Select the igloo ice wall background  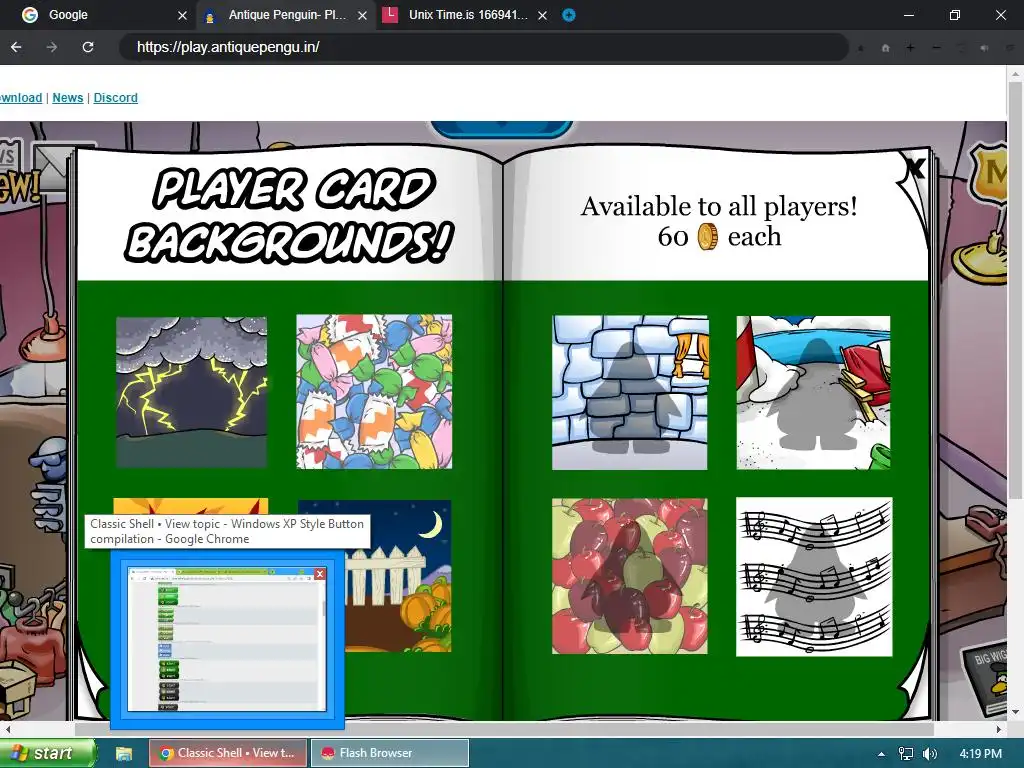coord(630,392)
